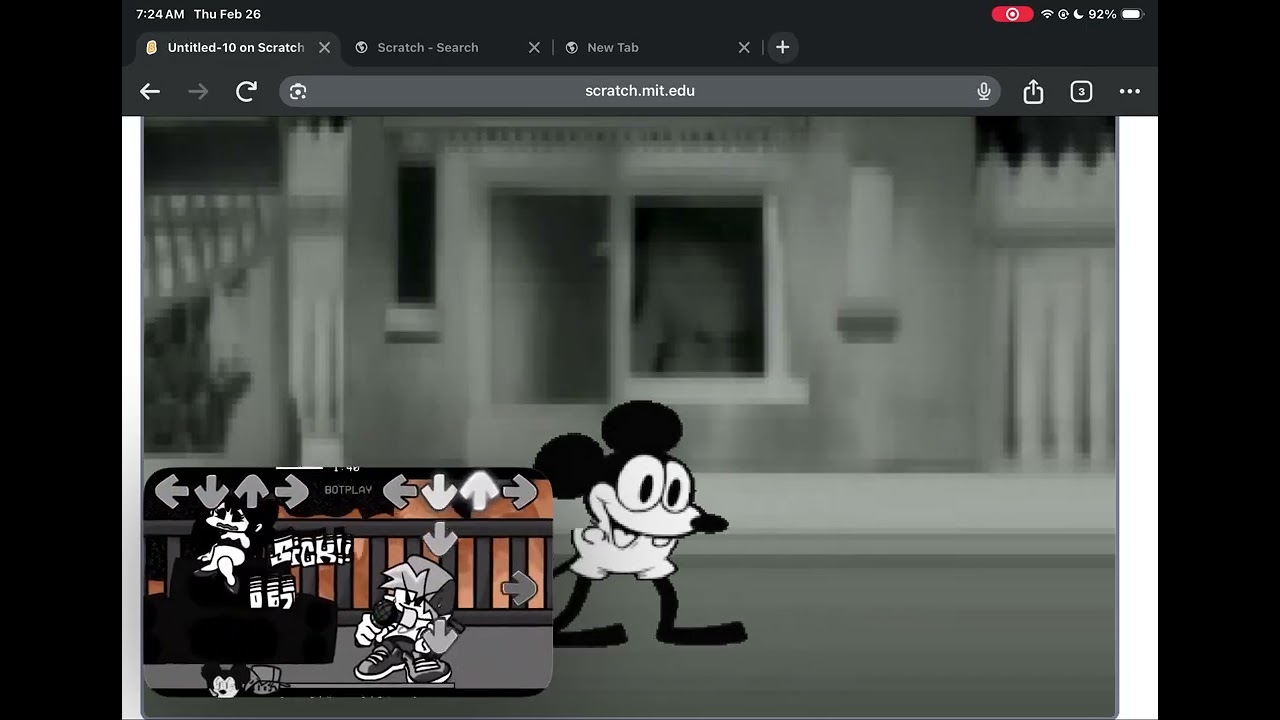Click the Mickey health bar icon
This screenshot has height=720, width=1280.
(x=224, y=679)
